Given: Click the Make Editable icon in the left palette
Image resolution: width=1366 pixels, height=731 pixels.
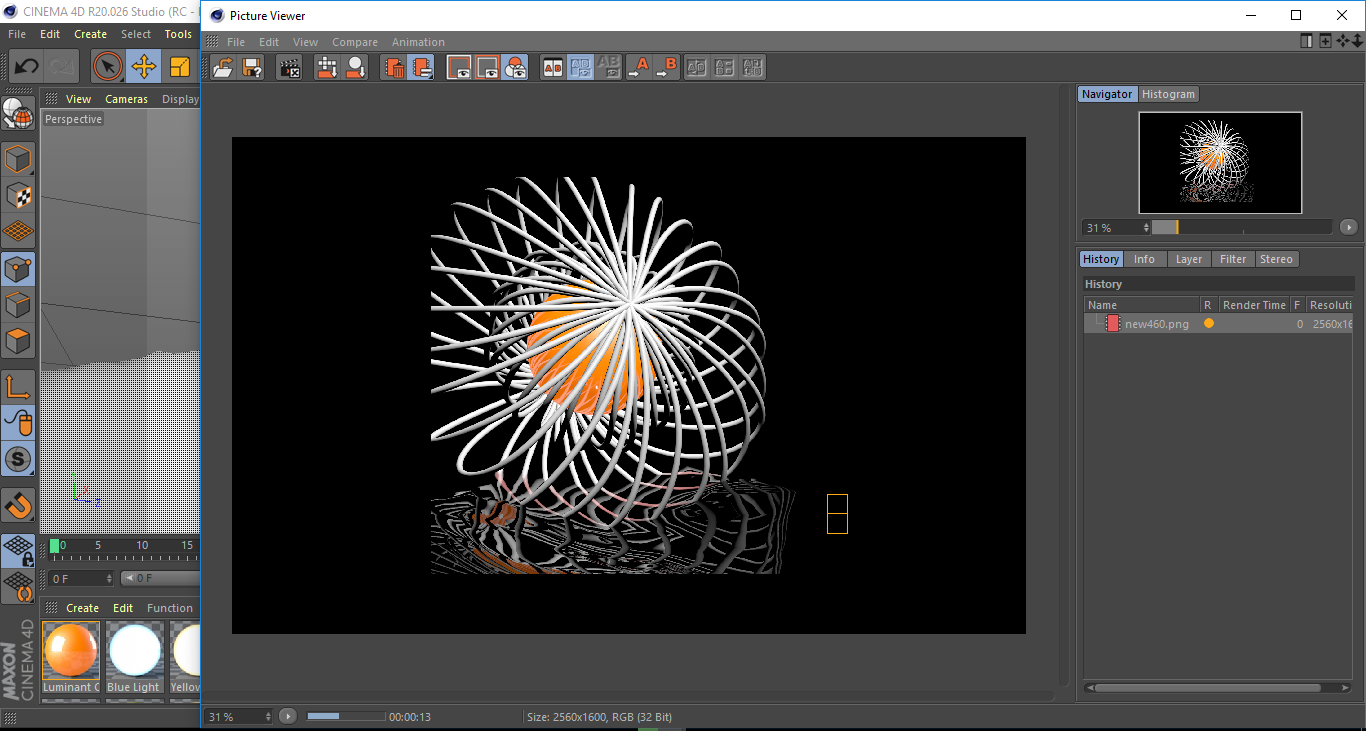Looking at the screenshot, I should pyautogui.click(x=18, y=113).
